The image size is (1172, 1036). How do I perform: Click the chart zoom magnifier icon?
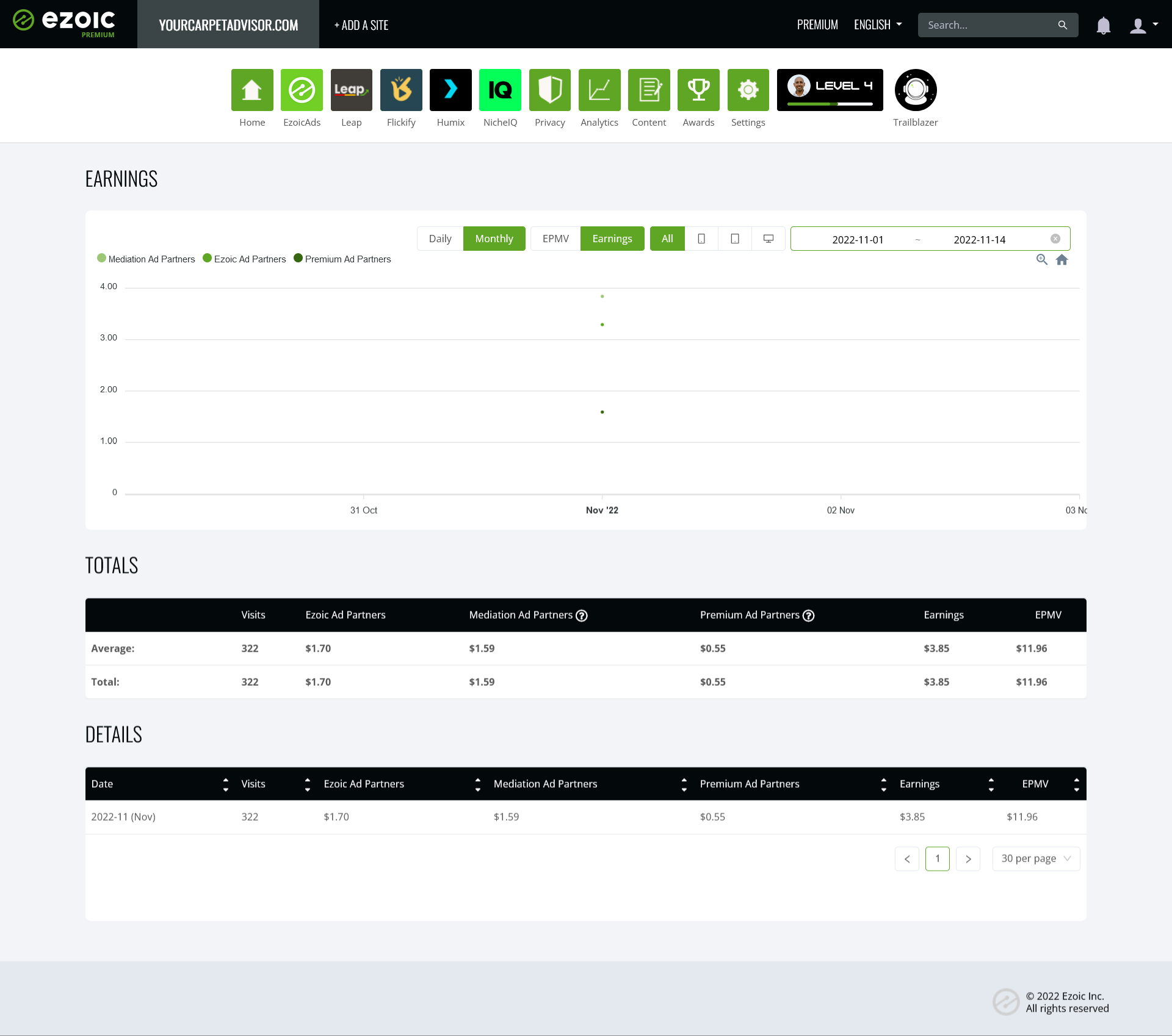(x=1042, y=259)
